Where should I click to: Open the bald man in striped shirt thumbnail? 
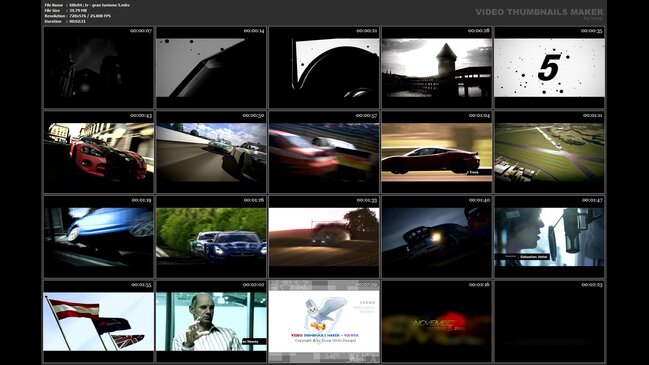coord(211,322)
